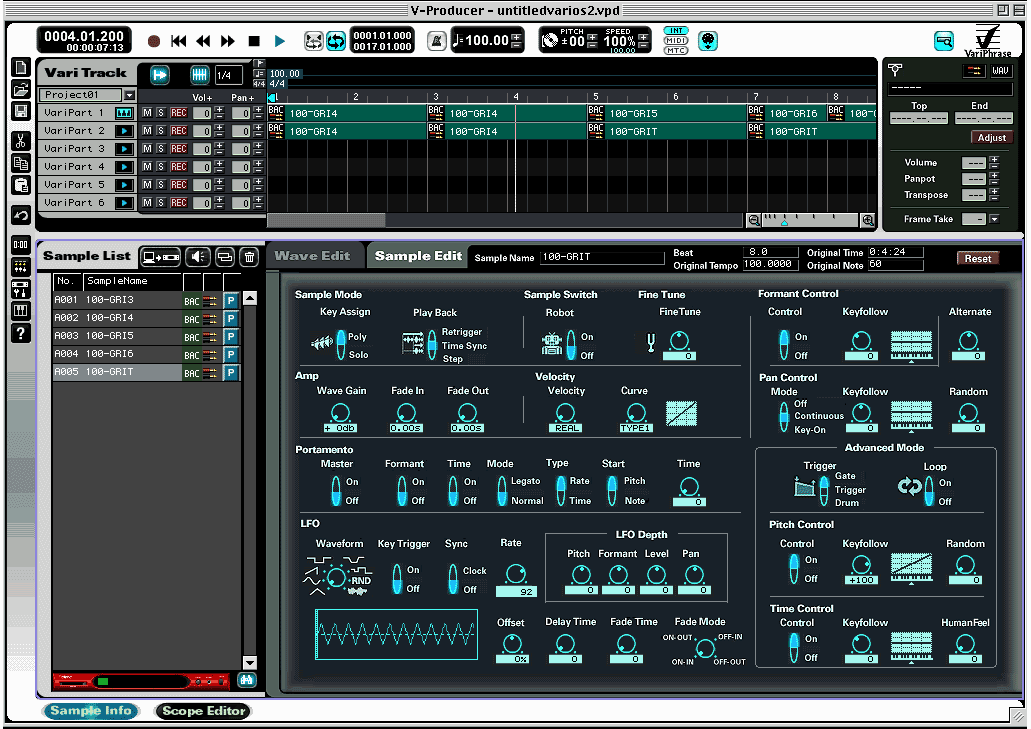The image size is (1031, 729).
Task: Switch to the Sample Edit tab
Action: [x=418, y=256]
